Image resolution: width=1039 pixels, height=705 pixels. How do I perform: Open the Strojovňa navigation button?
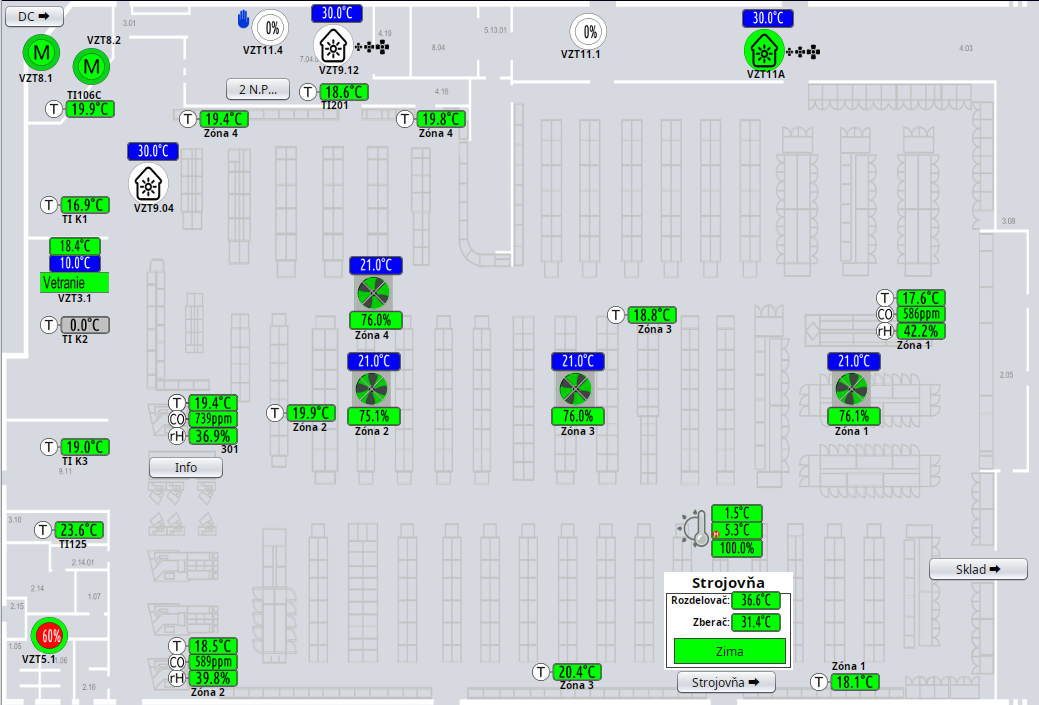[726, 682]
